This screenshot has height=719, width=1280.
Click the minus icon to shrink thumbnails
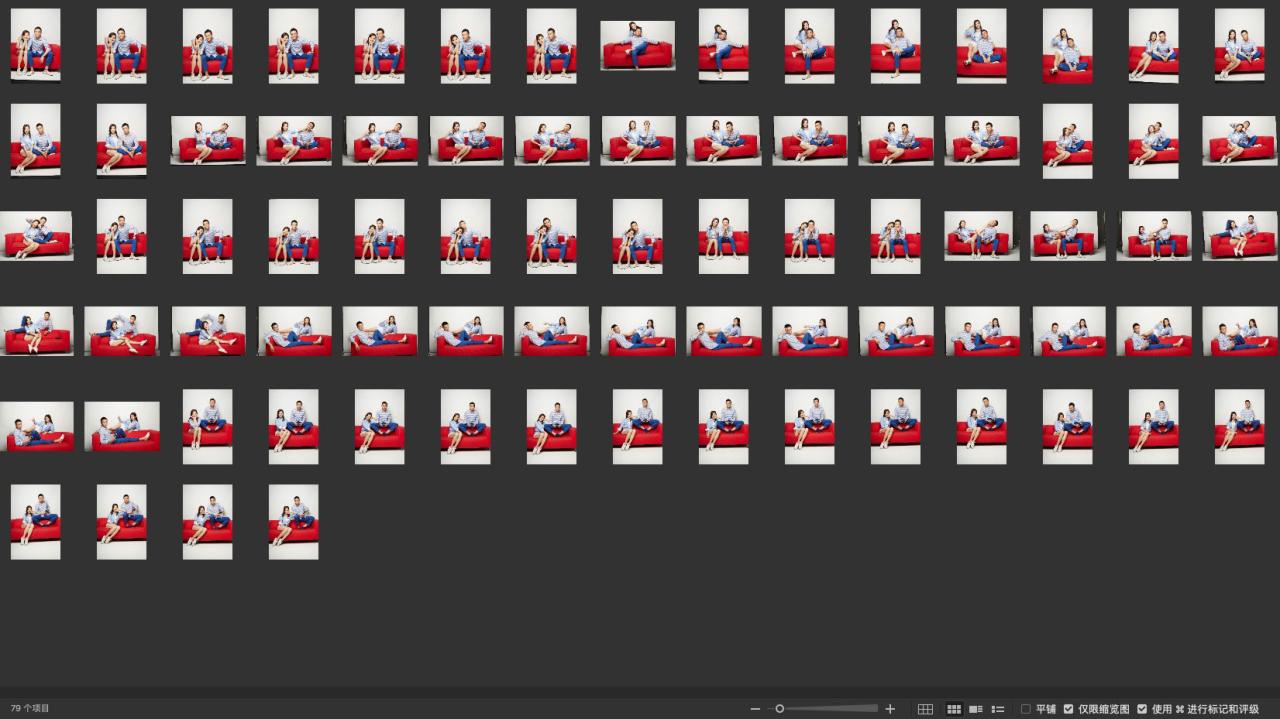(755, 709)
